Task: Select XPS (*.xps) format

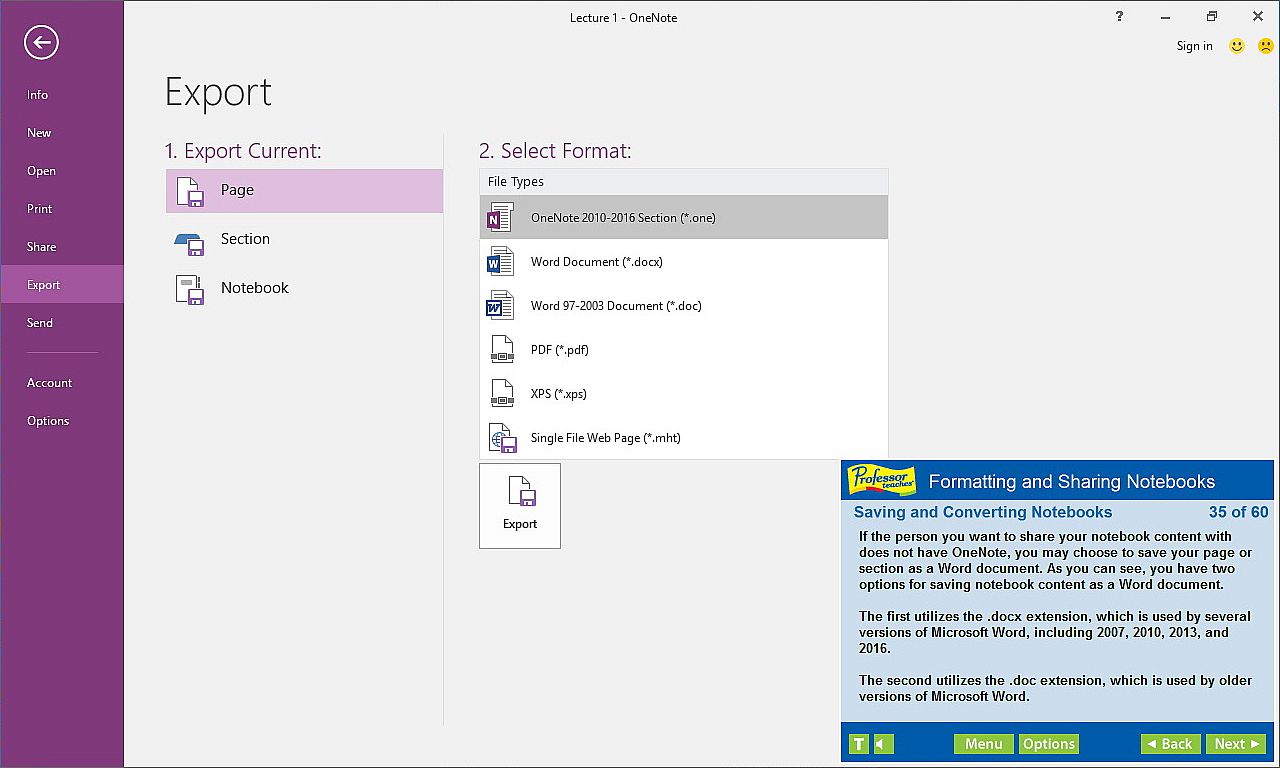Action: pyautogui.click(x=684, y=394)
